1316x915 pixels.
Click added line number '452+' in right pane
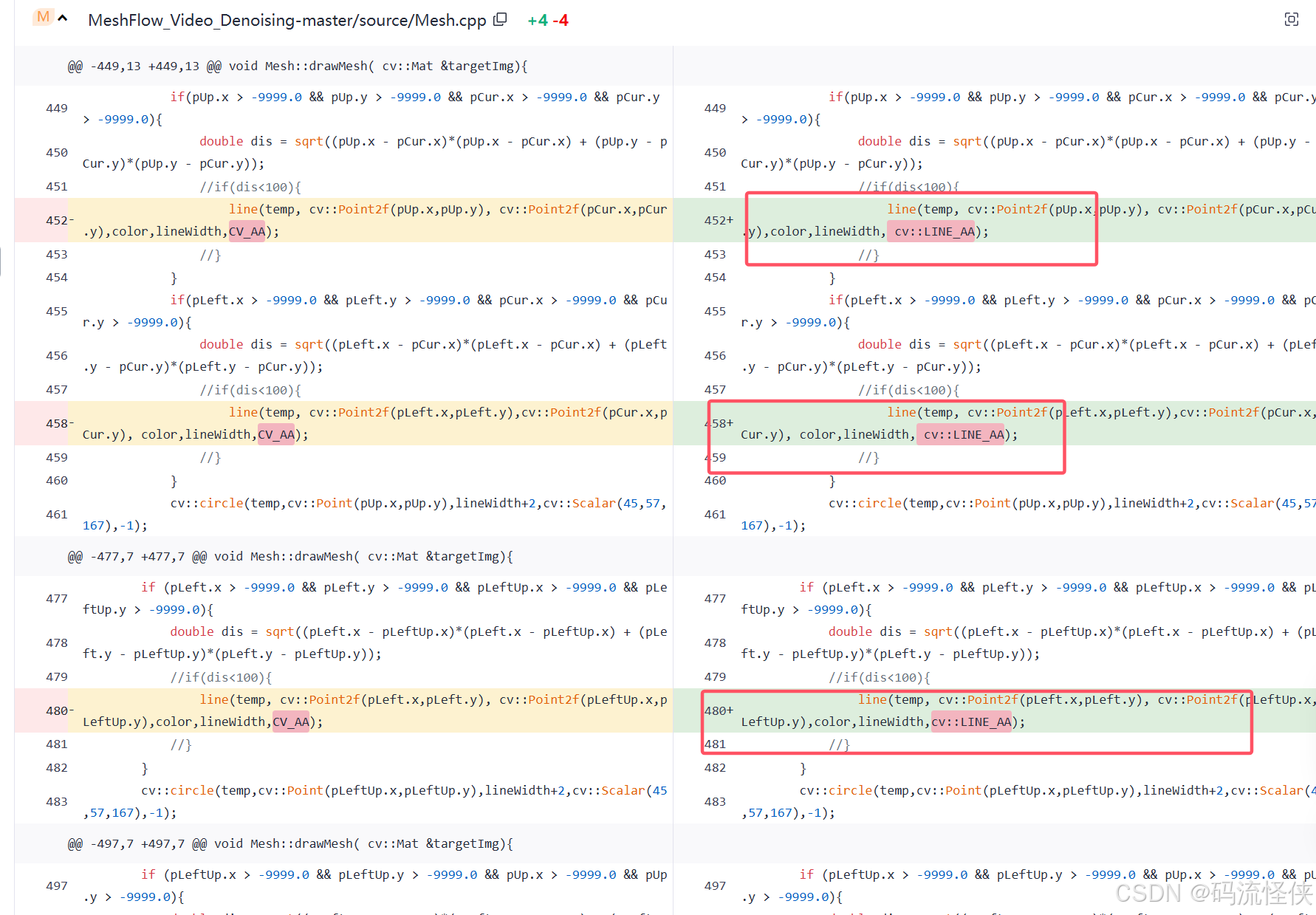pyautogui.click(x=719, y=220)
